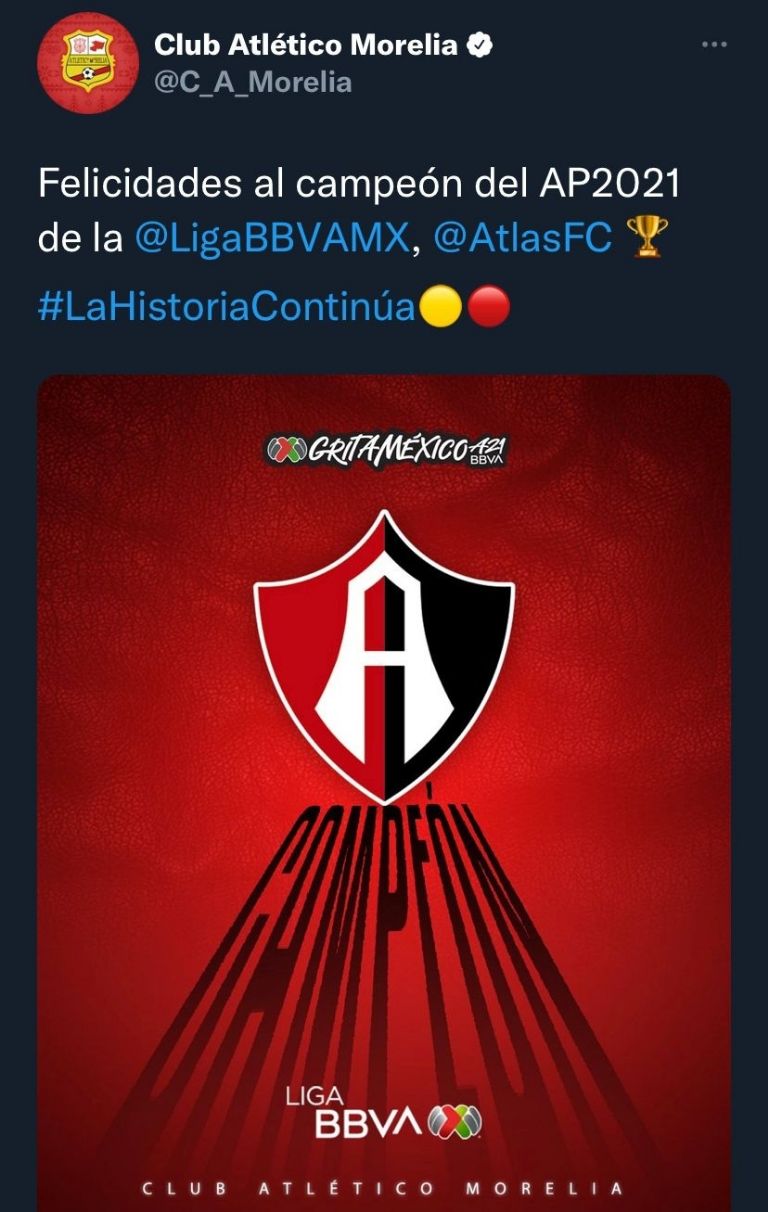768x1212 pixels.
Task: Open the #LaHistoriaContinúa hashtag
Action: click(x=226, y=307)
